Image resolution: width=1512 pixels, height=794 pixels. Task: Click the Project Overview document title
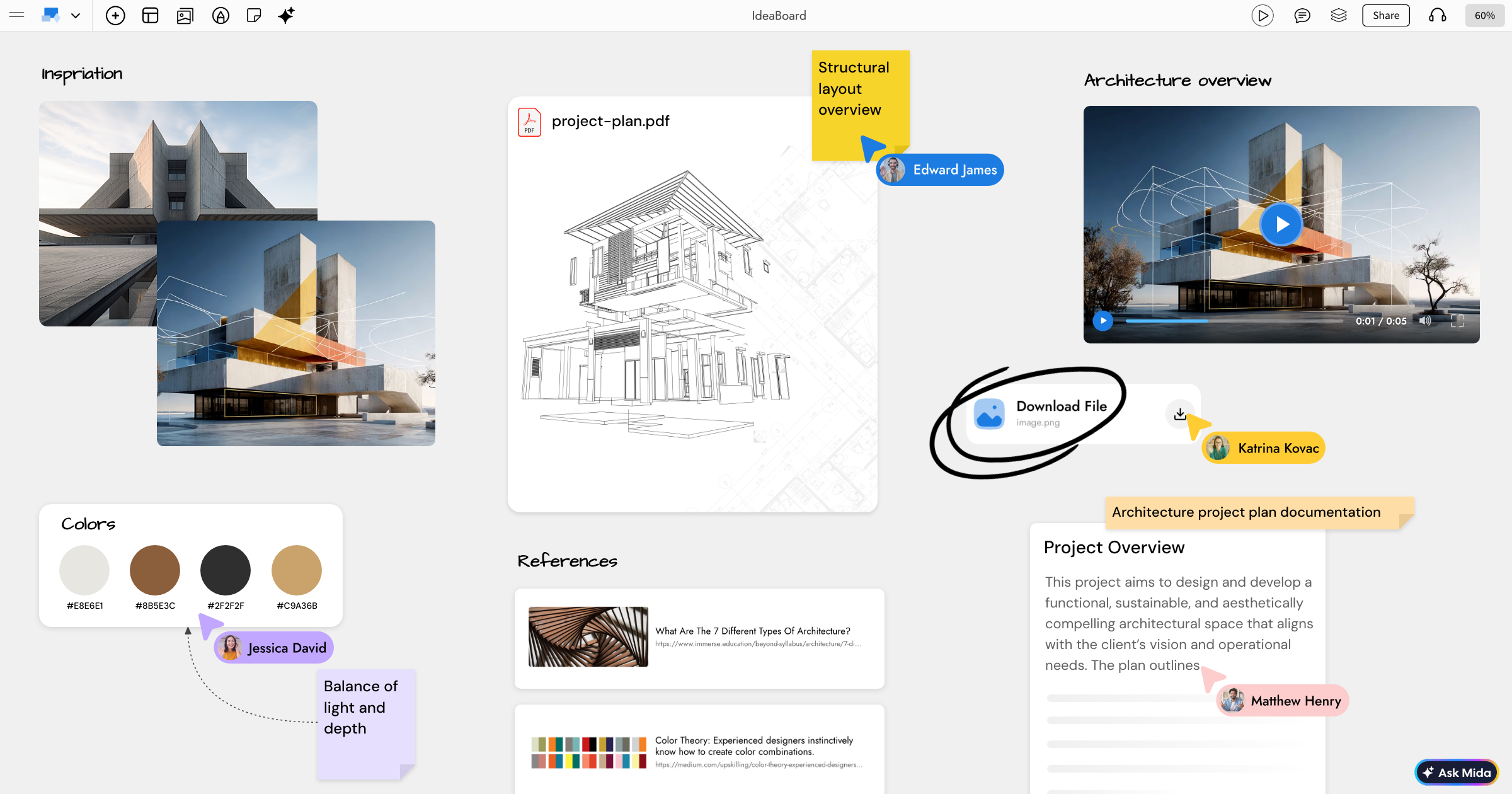tap(1114, 547)
